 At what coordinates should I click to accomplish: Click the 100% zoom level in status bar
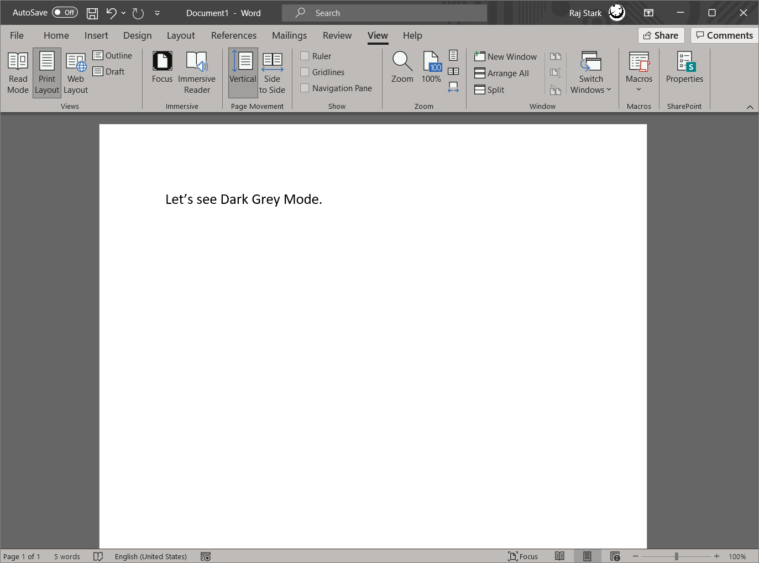click(x=737, y=557)
